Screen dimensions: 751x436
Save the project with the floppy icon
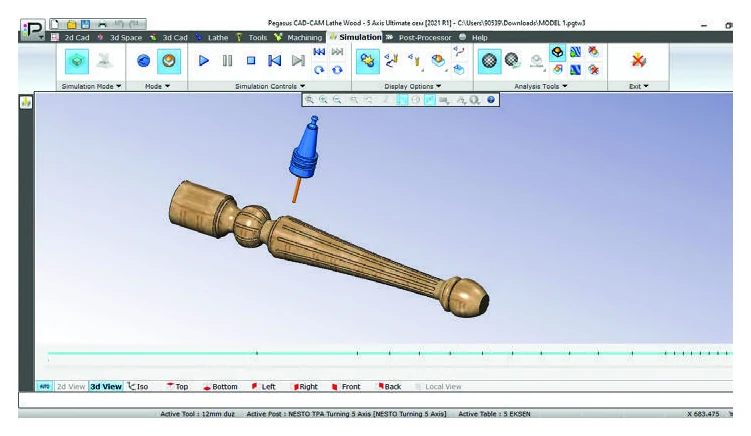point(85,24)
